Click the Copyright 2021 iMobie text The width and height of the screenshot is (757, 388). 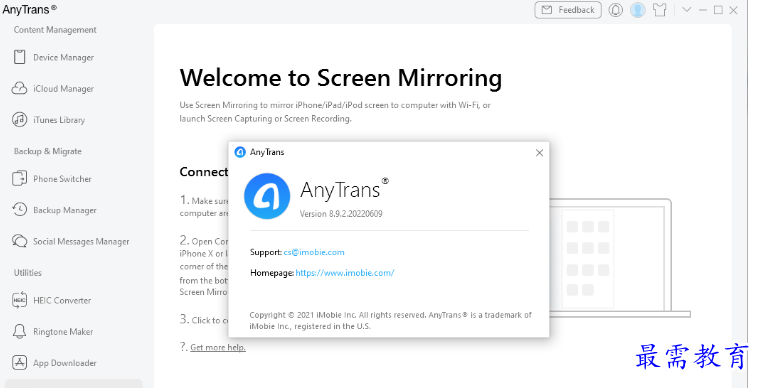point(390,320)
